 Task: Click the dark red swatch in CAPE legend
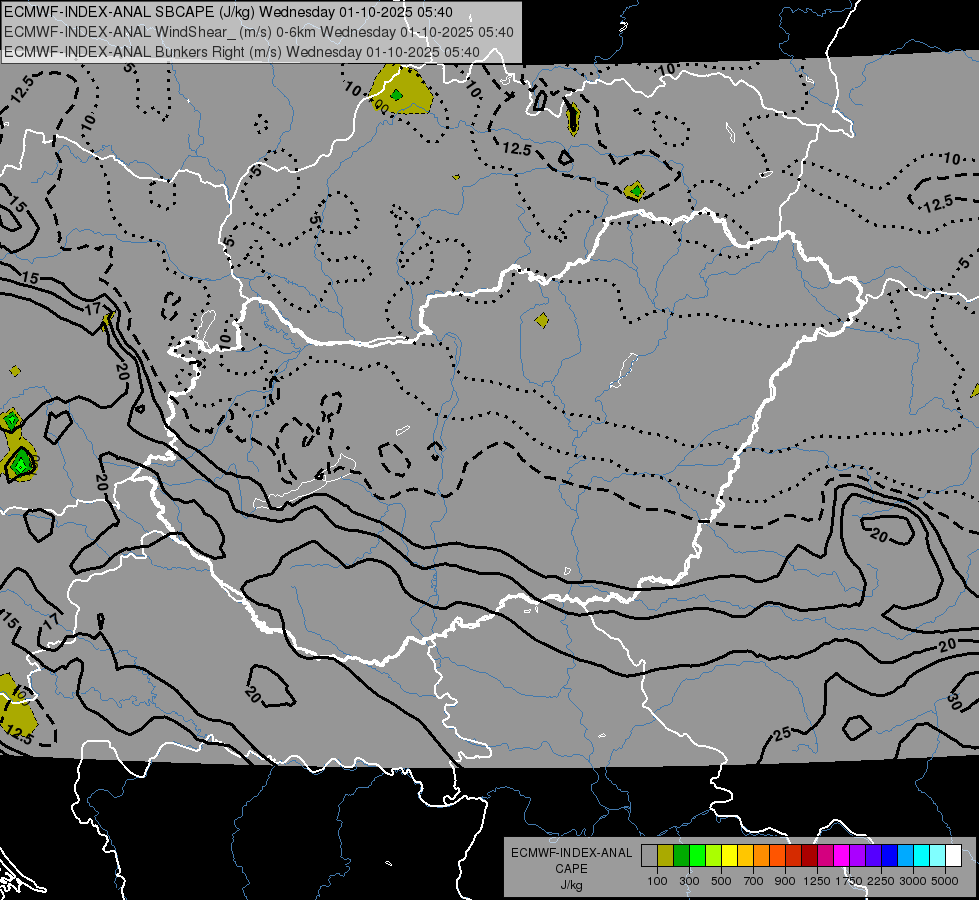[x=810, y=856]
